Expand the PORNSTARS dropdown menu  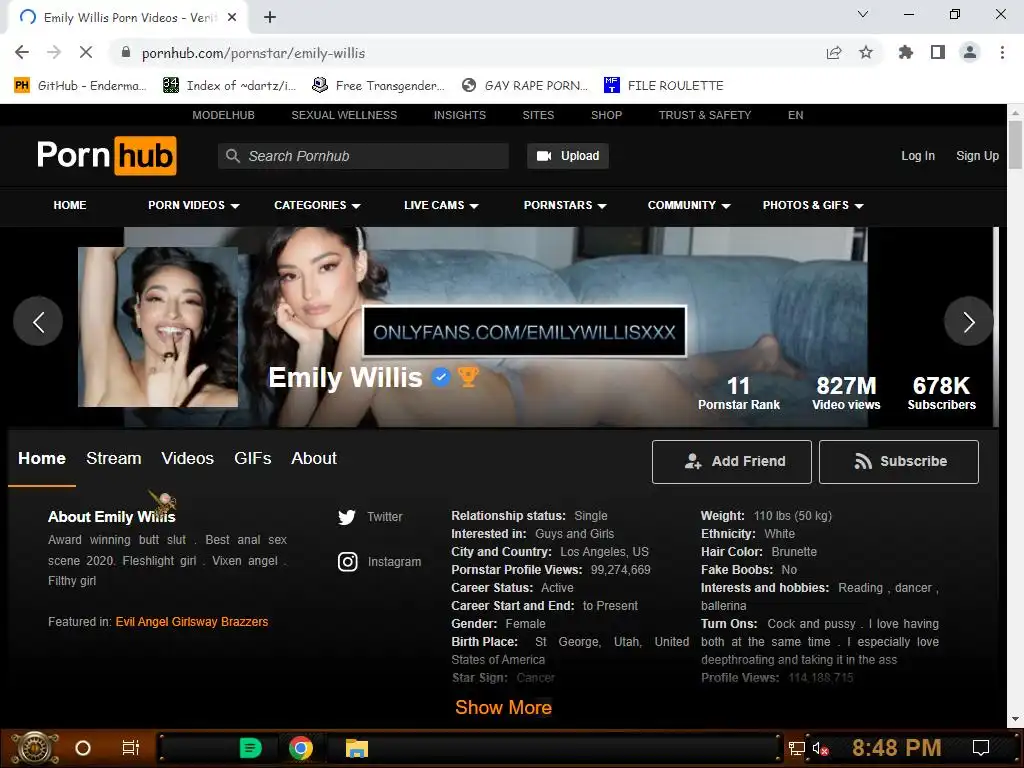tap(565, 205)
